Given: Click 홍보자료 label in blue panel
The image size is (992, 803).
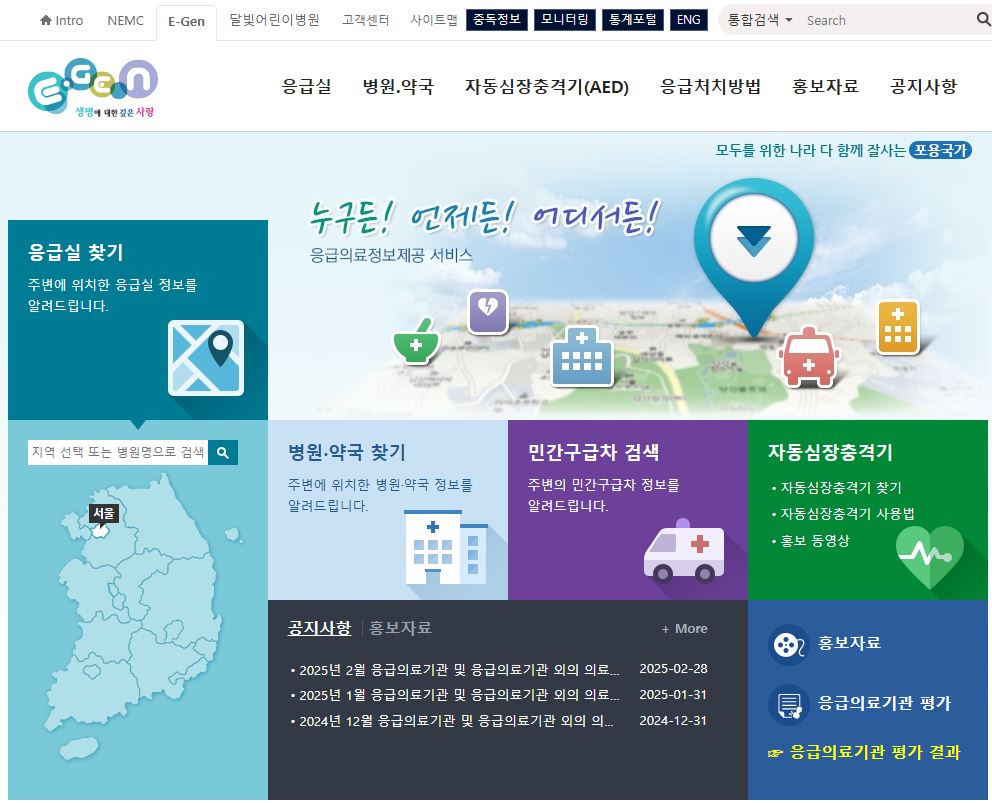Looking at the screenshot, I should 849,643.
